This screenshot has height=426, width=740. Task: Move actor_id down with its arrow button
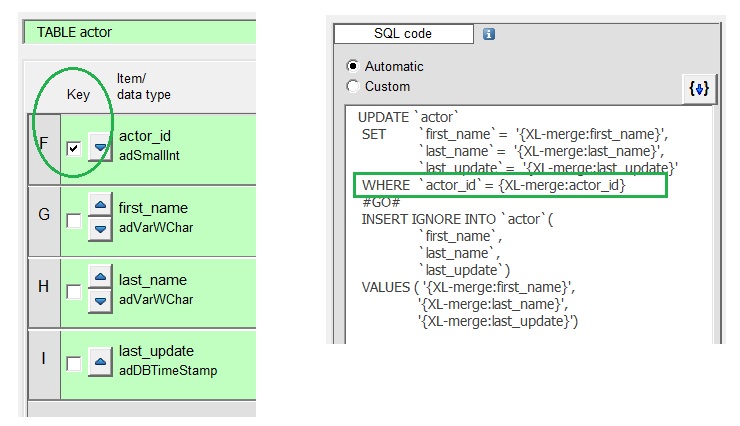100,148
